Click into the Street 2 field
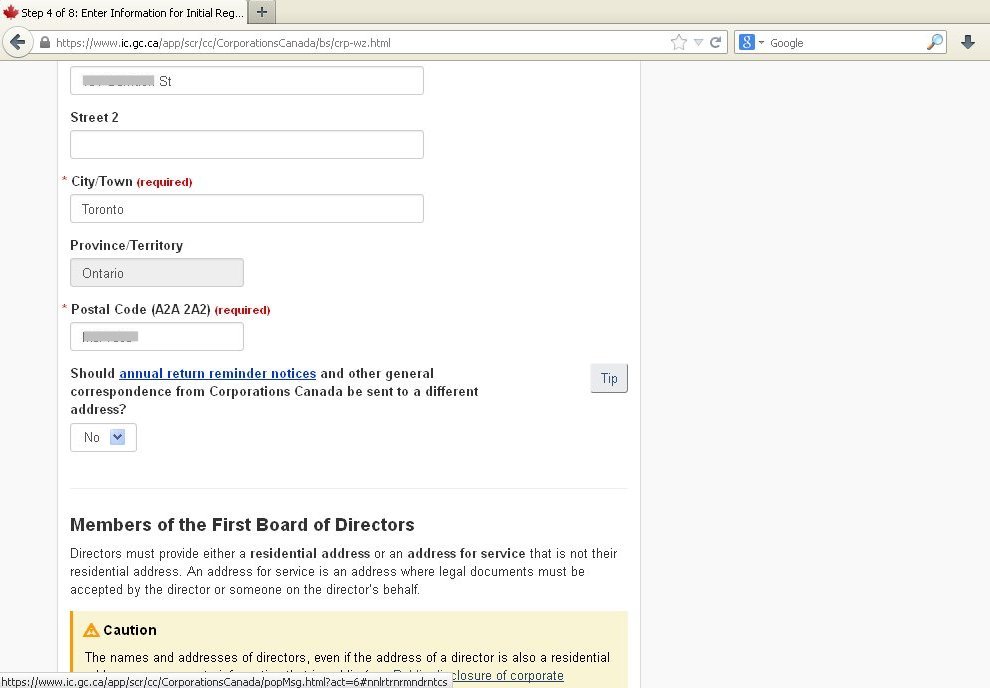990x688 pixels. coord(246,145)
